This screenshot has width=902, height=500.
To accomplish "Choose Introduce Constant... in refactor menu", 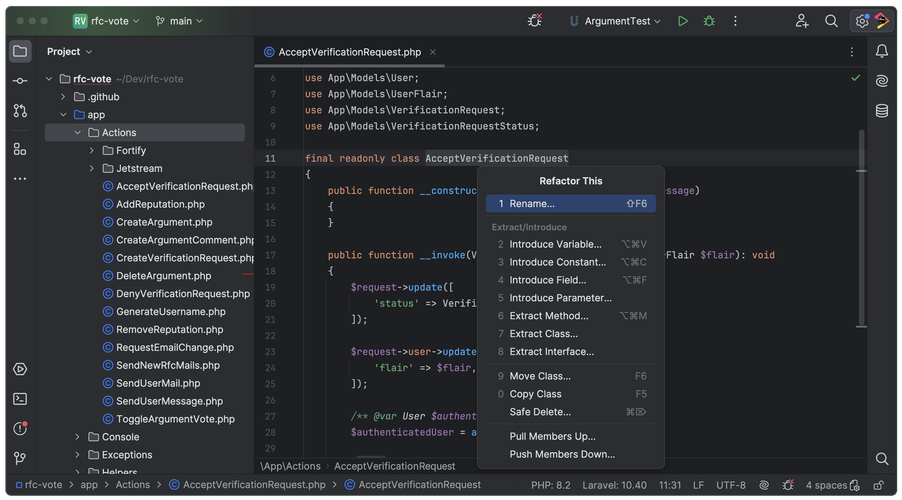I will click(571, 262).
